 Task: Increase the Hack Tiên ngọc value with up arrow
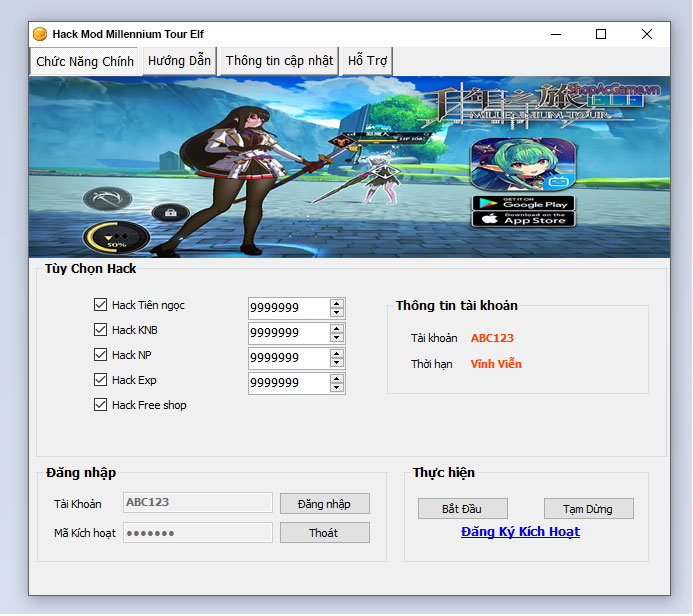point(337,304)
